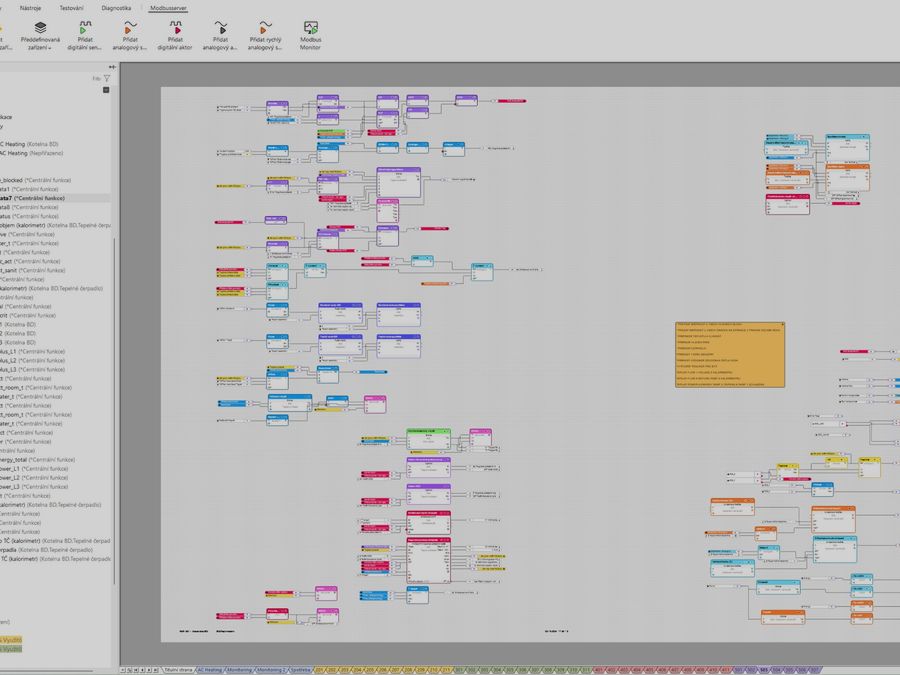Viewport: 900px width, 675px height.
Task: Select ower_L1 Centrální funkce row
Action: (55, 469)
